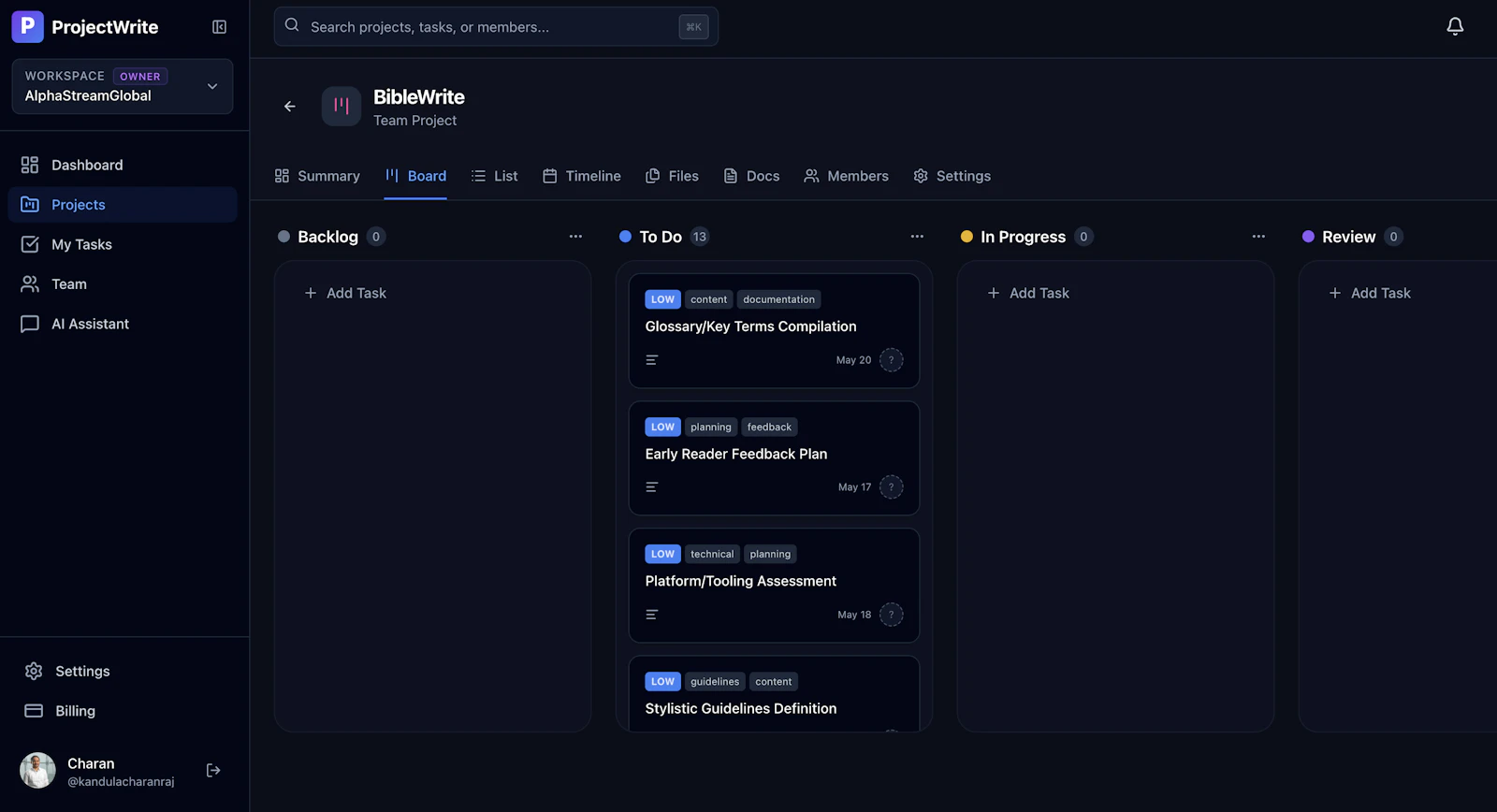Add Task in In Progress column

1028,293
